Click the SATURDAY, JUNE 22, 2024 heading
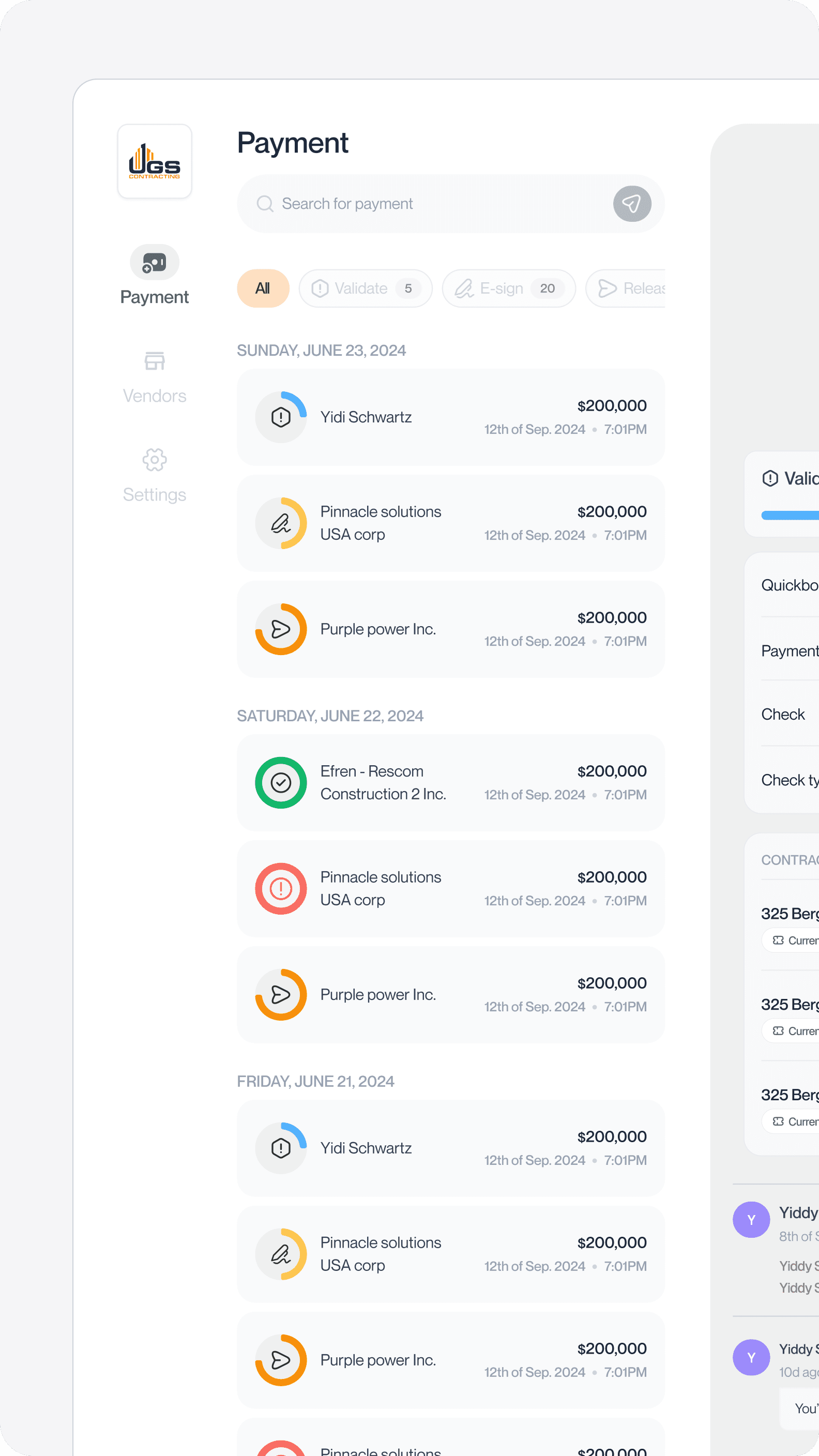 (x=330, y=716)
